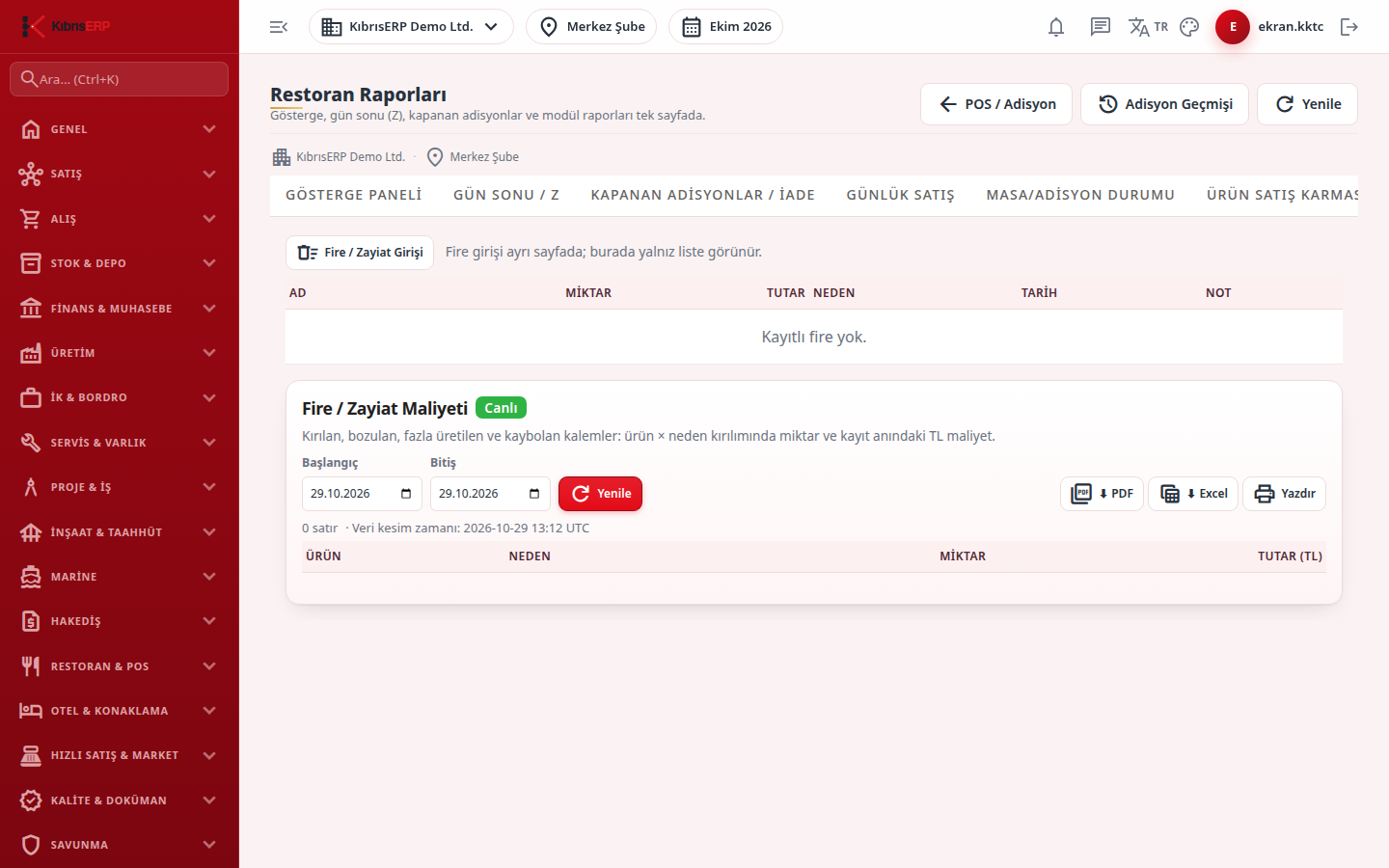Expand the Kalite & Doküman chevron
Image resolution: width=1389 pixels, height=868 pixels.
point(209,800)
